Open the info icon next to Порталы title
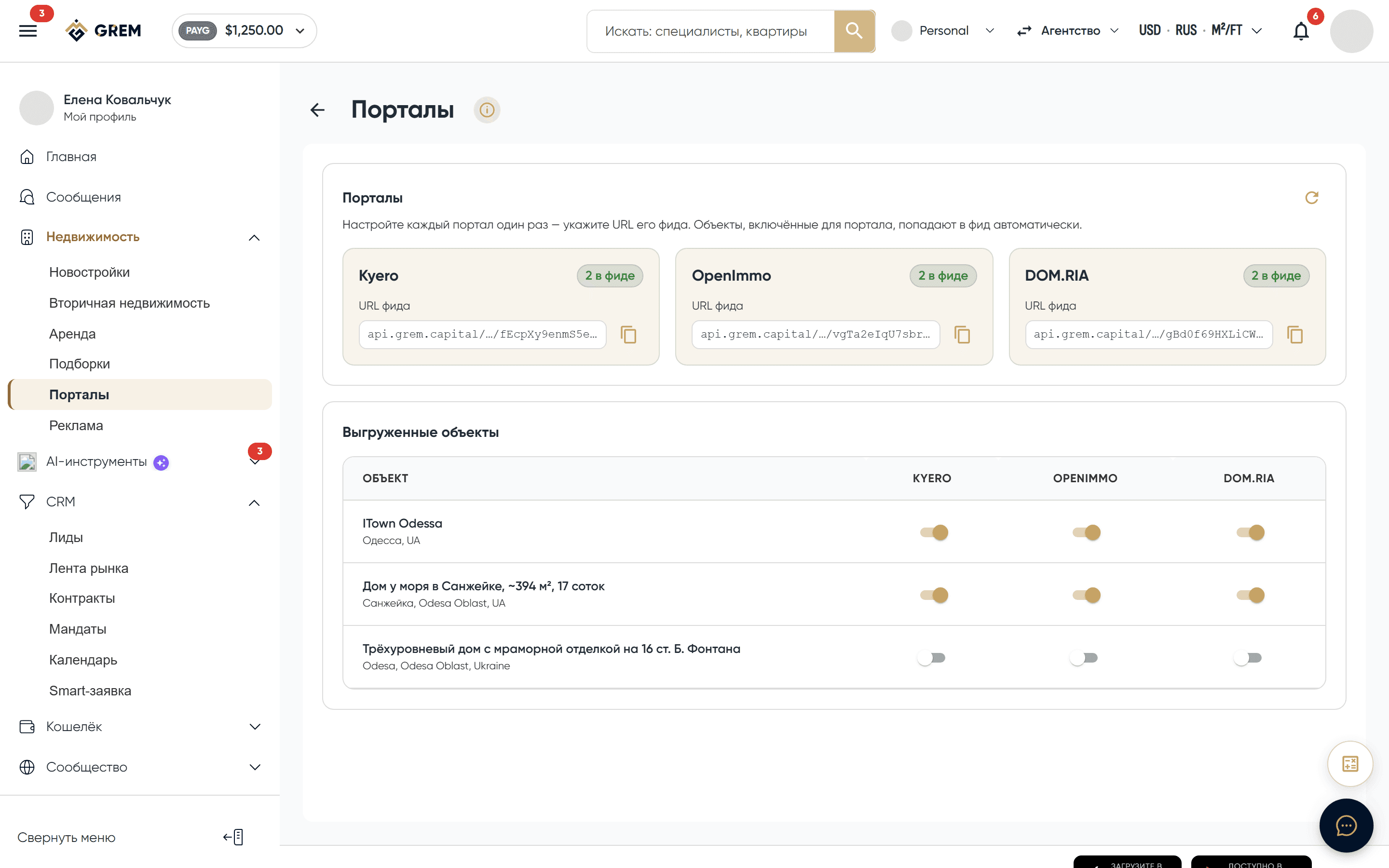The height and width of the screenshot is (868, 1389). (x=487, y=109)
